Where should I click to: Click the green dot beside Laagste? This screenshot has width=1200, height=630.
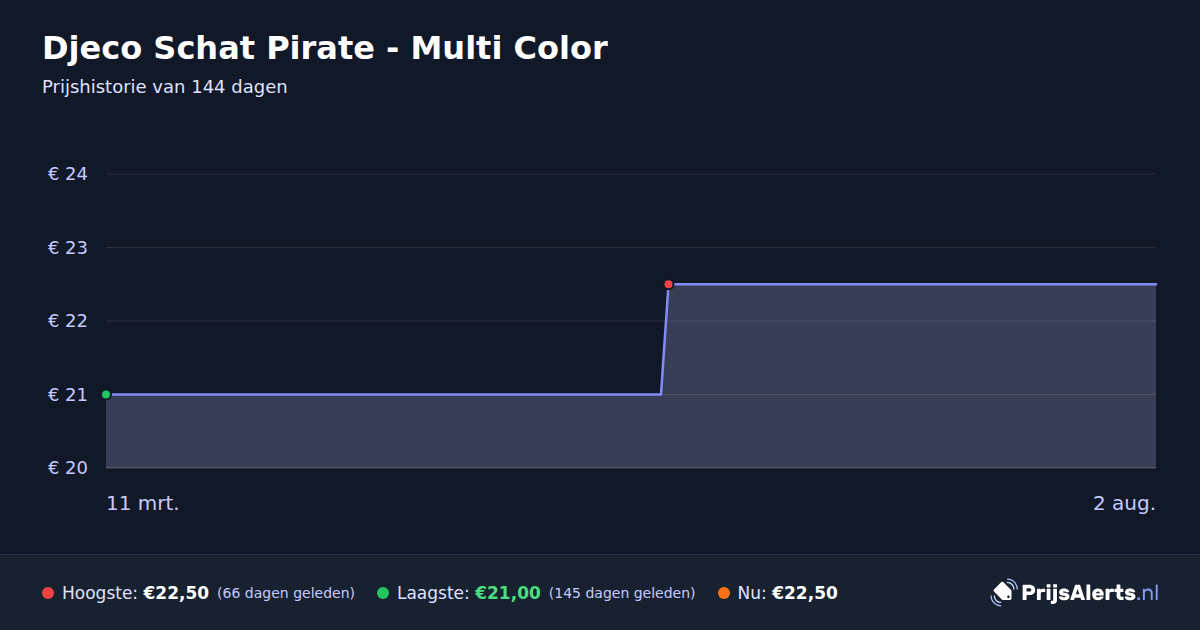[383, 593]
